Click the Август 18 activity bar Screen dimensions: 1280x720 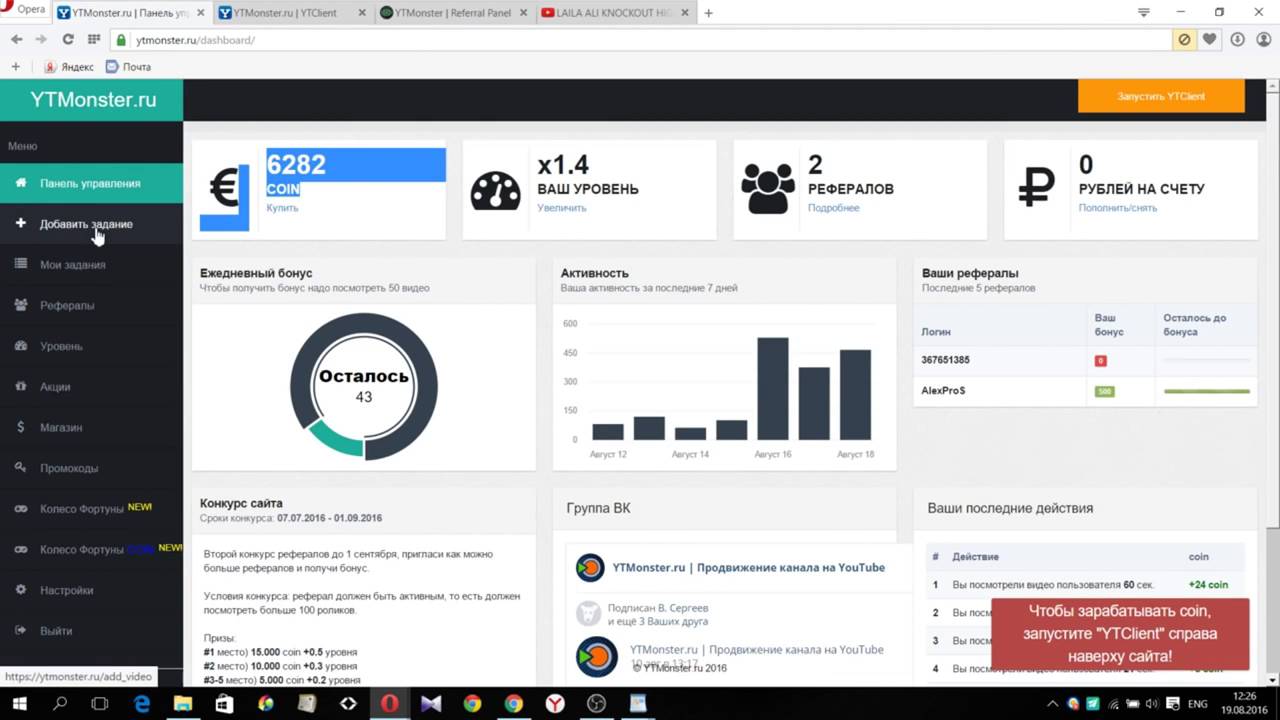[855, 395]
